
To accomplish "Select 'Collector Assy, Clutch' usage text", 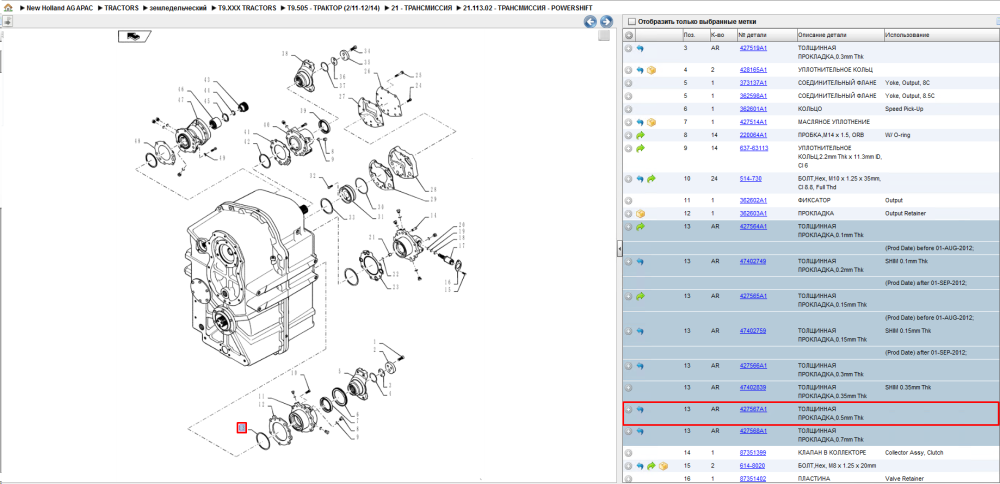I will click(912, 453).
